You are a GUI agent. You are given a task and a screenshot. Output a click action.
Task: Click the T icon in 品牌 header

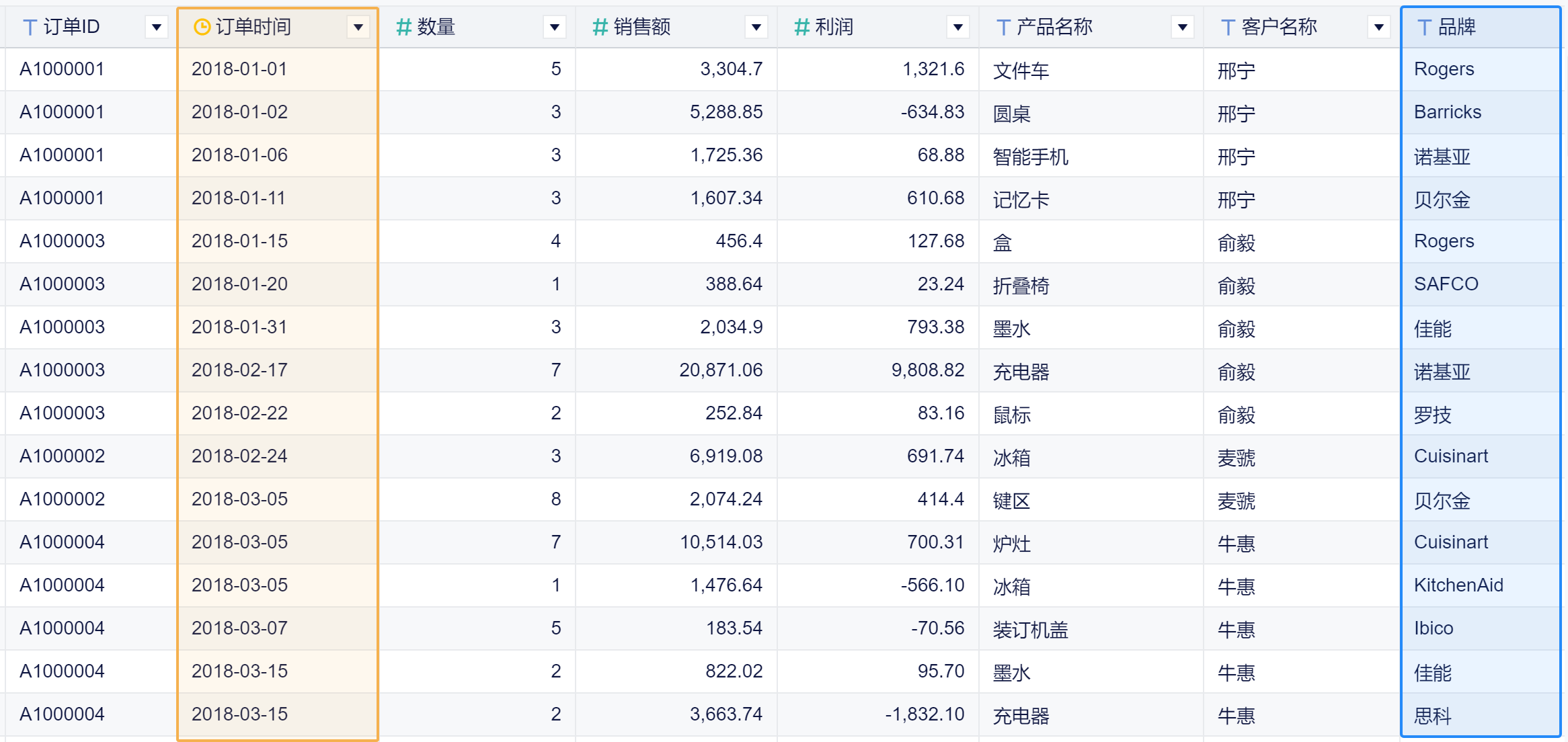click(x=1424, y=28)
